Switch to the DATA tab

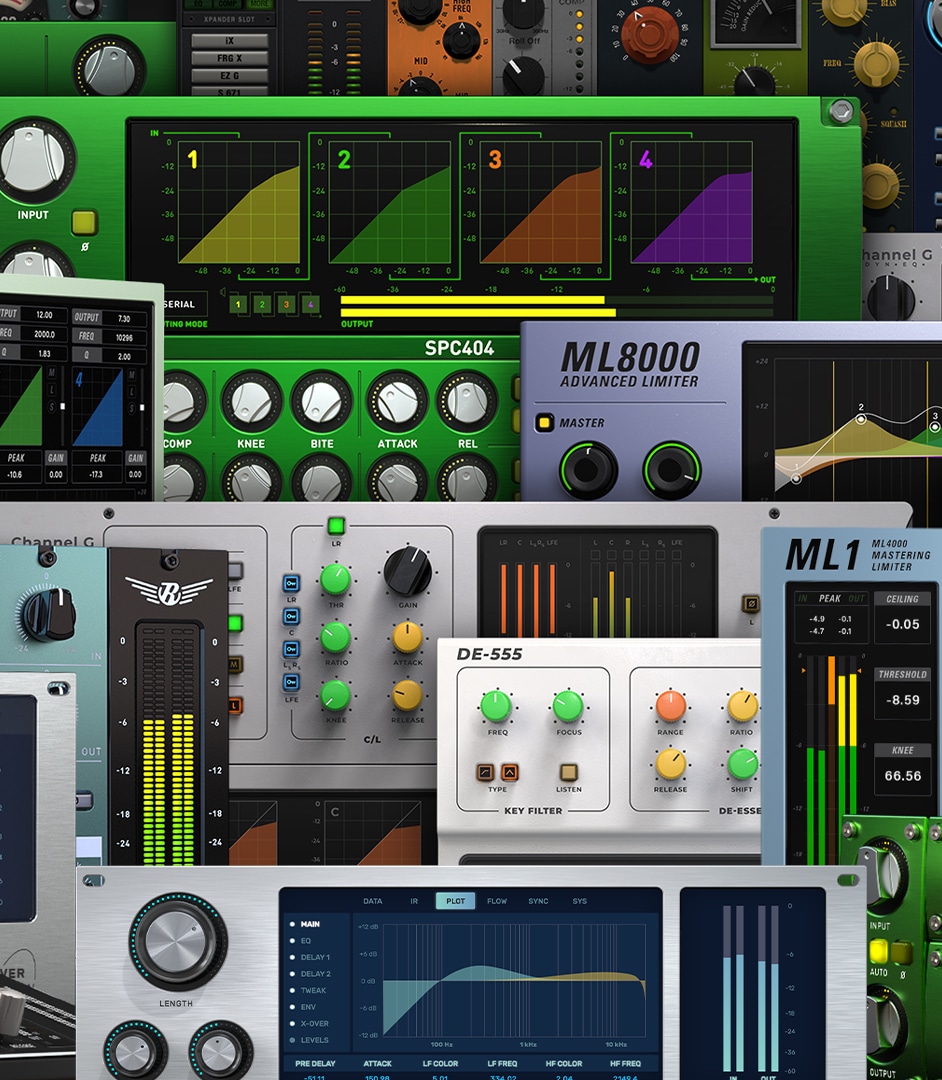pos(373,901)
